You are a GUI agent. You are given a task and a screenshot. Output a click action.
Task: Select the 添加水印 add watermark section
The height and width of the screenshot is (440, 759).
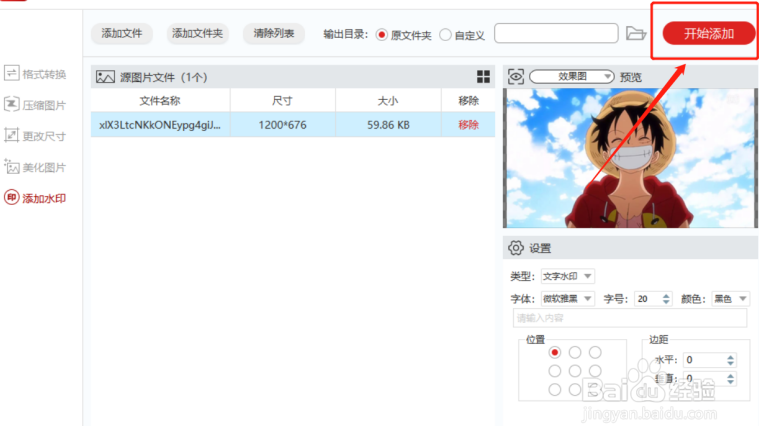click(35, 198)
